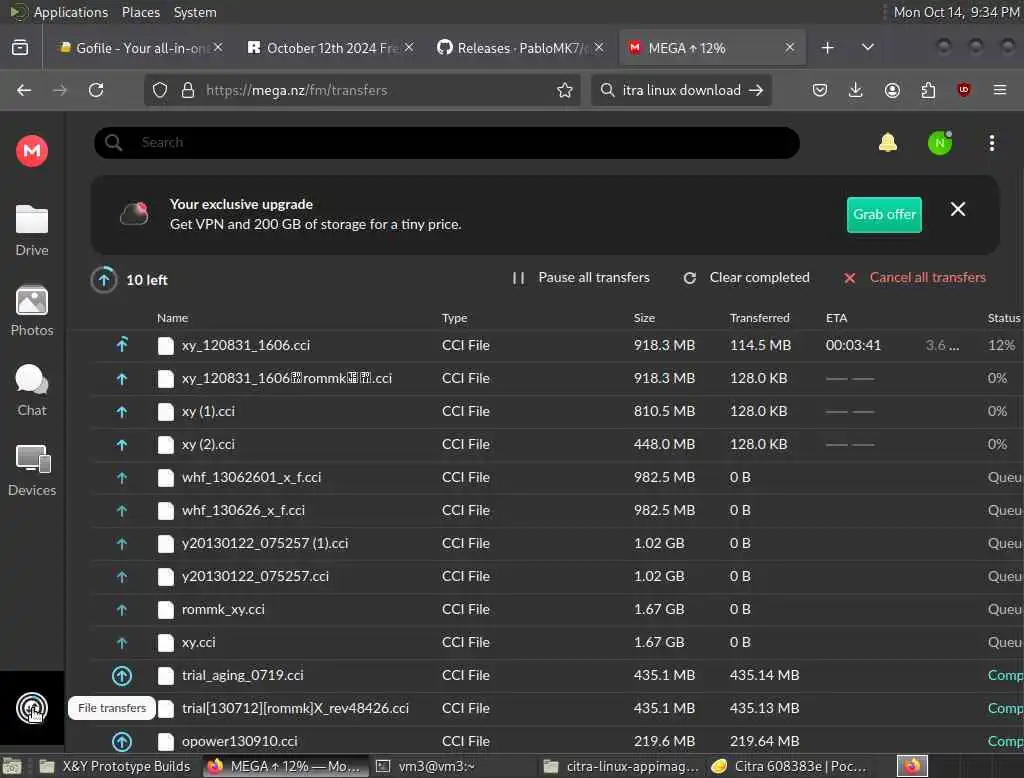
Task: Click the browser search box
Action: (681, 90)
